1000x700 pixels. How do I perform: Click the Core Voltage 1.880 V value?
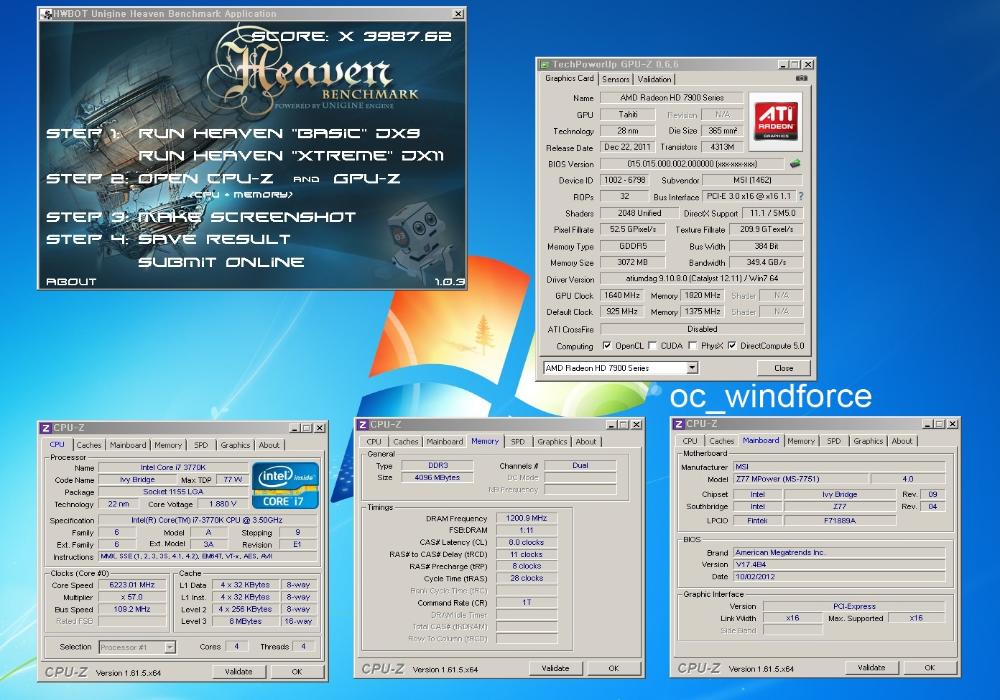(223, 504)
